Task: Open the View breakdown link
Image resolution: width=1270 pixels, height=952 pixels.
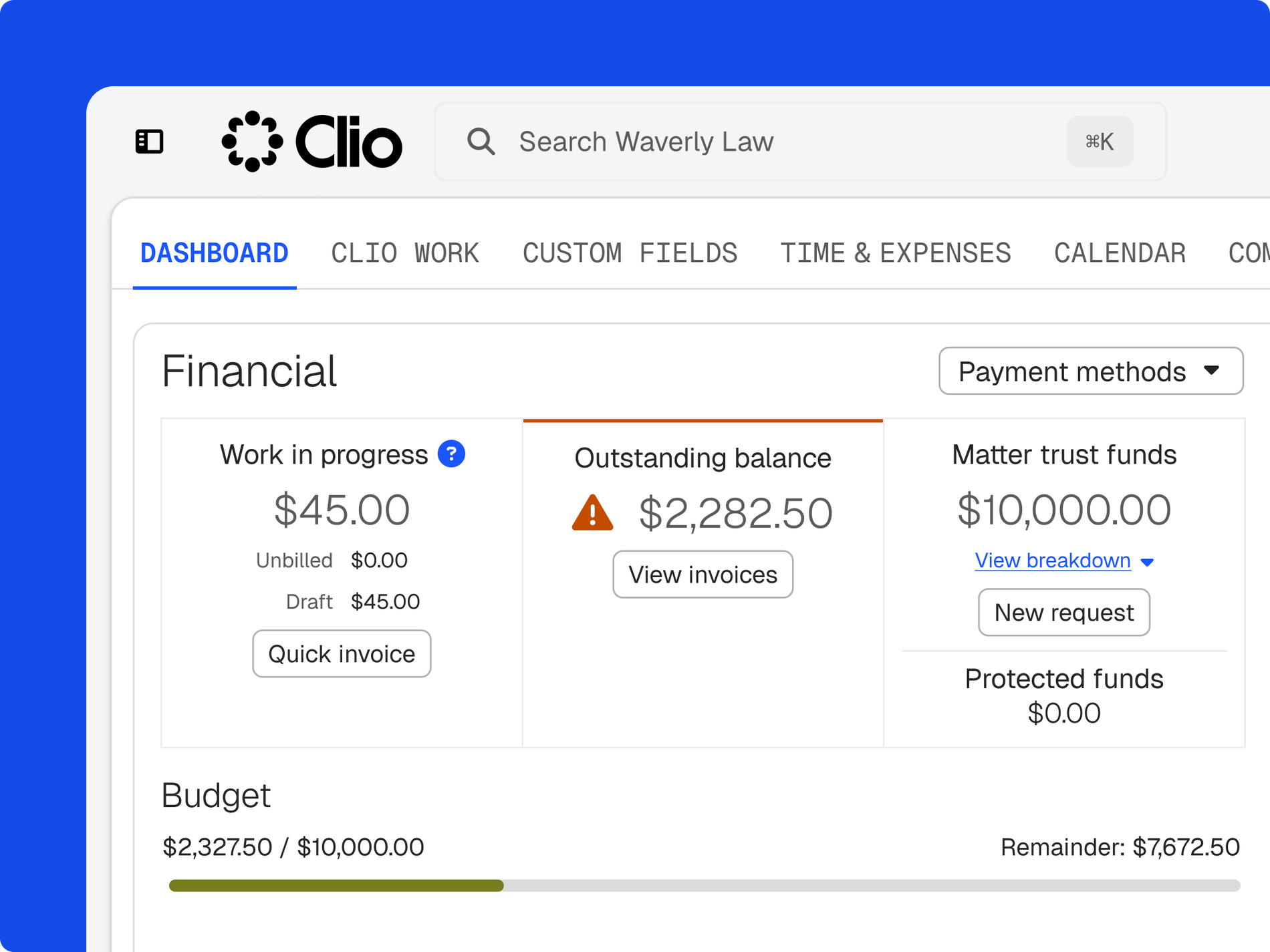Action: coord(1053,561)
